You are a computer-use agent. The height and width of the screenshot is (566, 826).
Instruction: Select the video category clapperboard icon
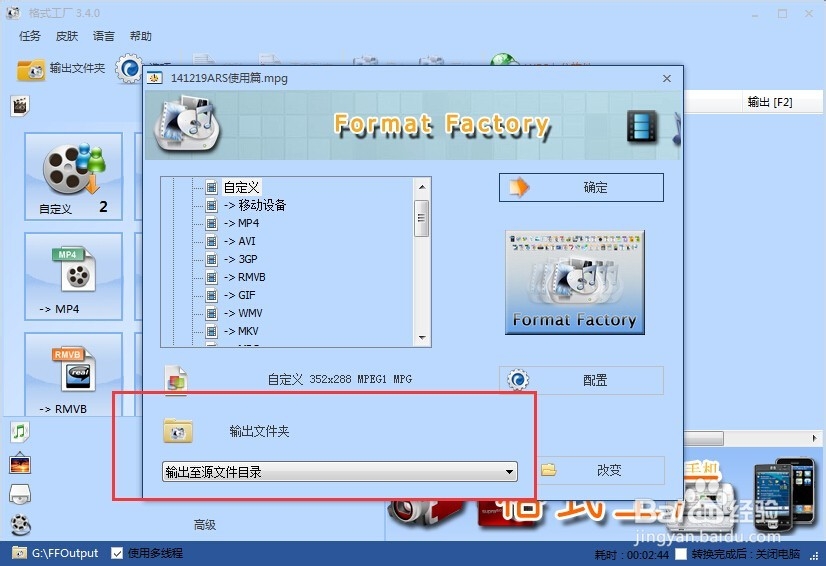point(20,105)
